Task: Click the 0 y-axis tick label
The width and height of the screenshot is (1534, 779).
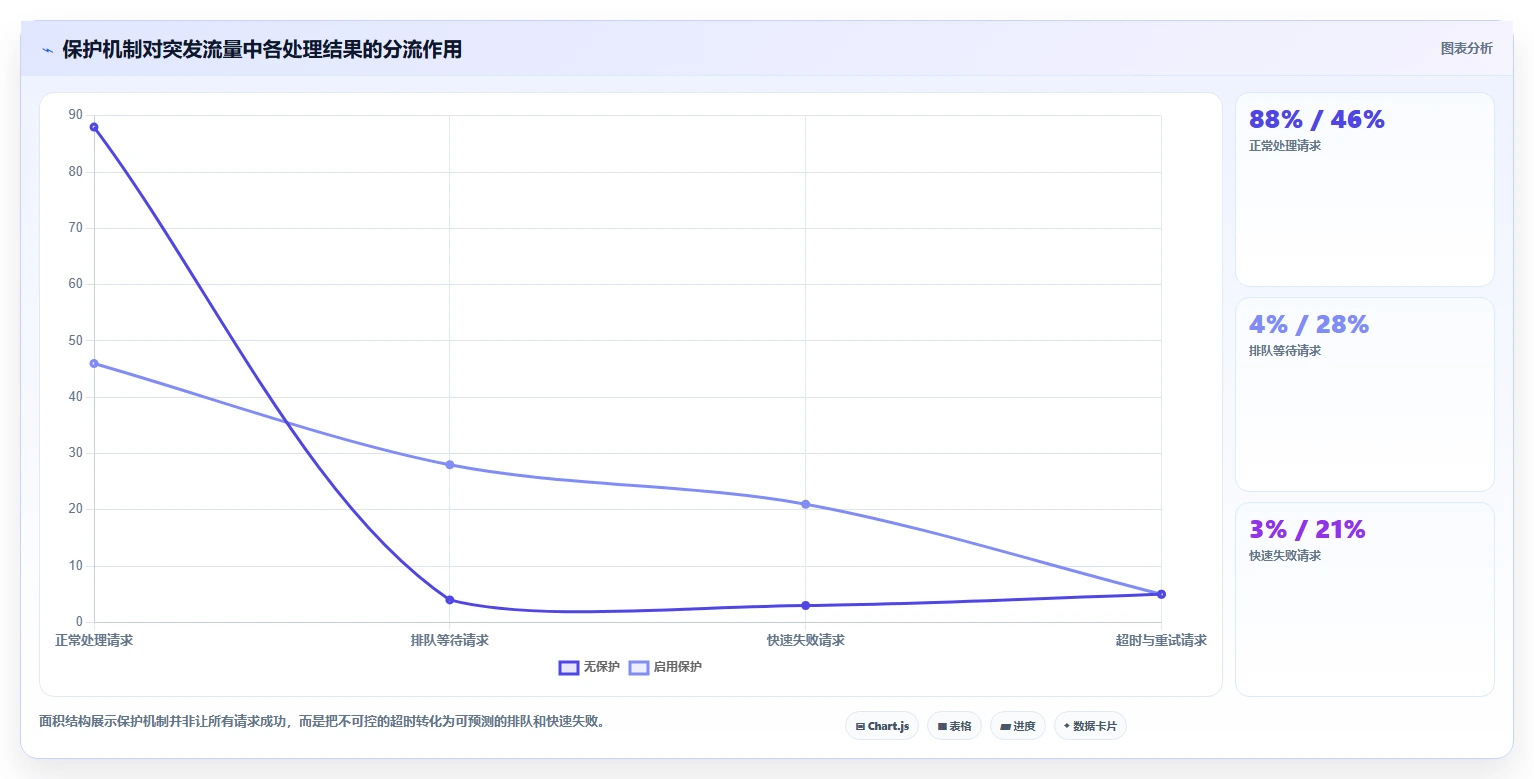Action: [80, 622]
